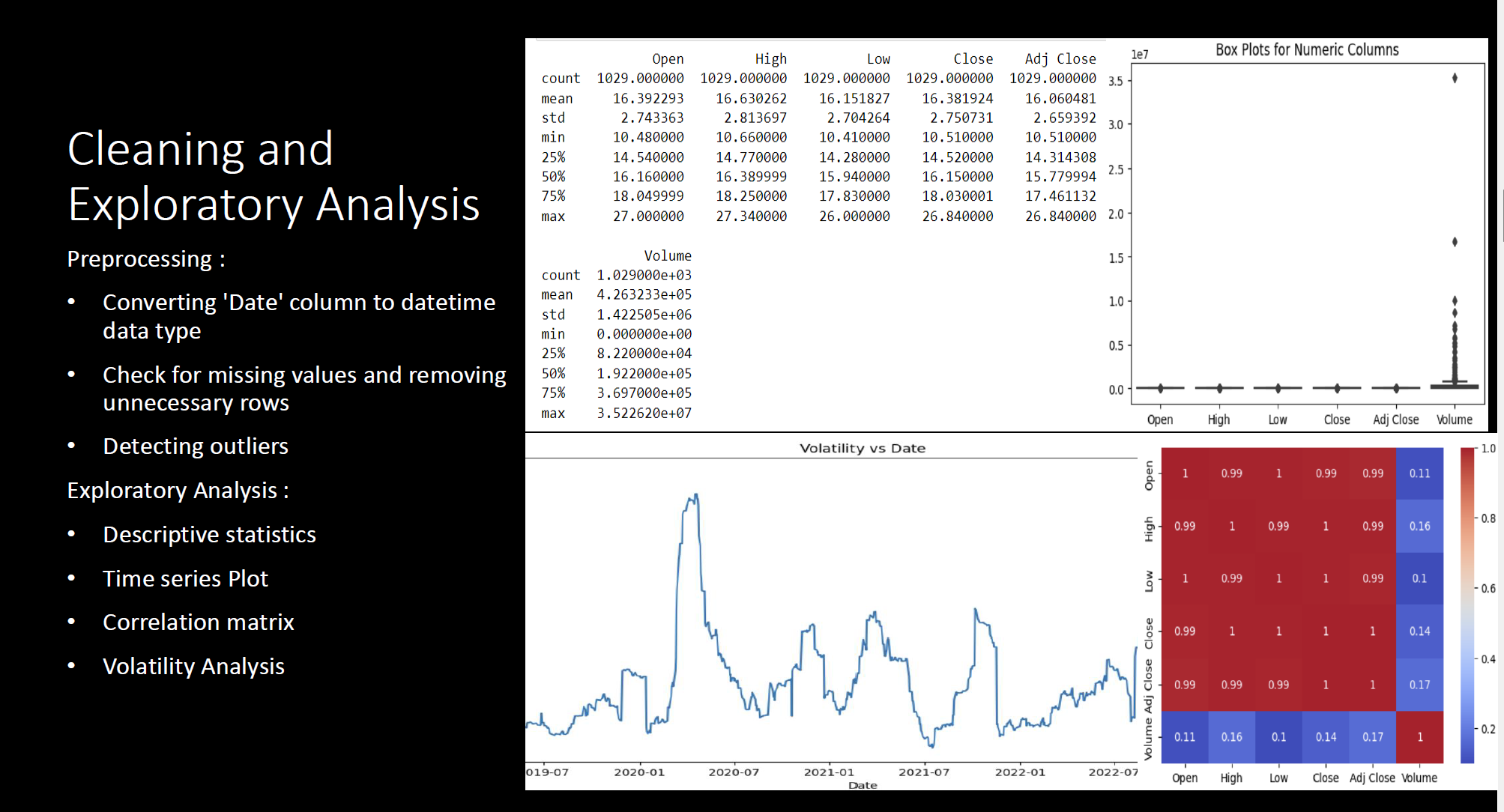Screen dimensions: 1504x812
Task: Select the blue Volume-Low cell showing 0.1
Action: [x=1278, y=736]
